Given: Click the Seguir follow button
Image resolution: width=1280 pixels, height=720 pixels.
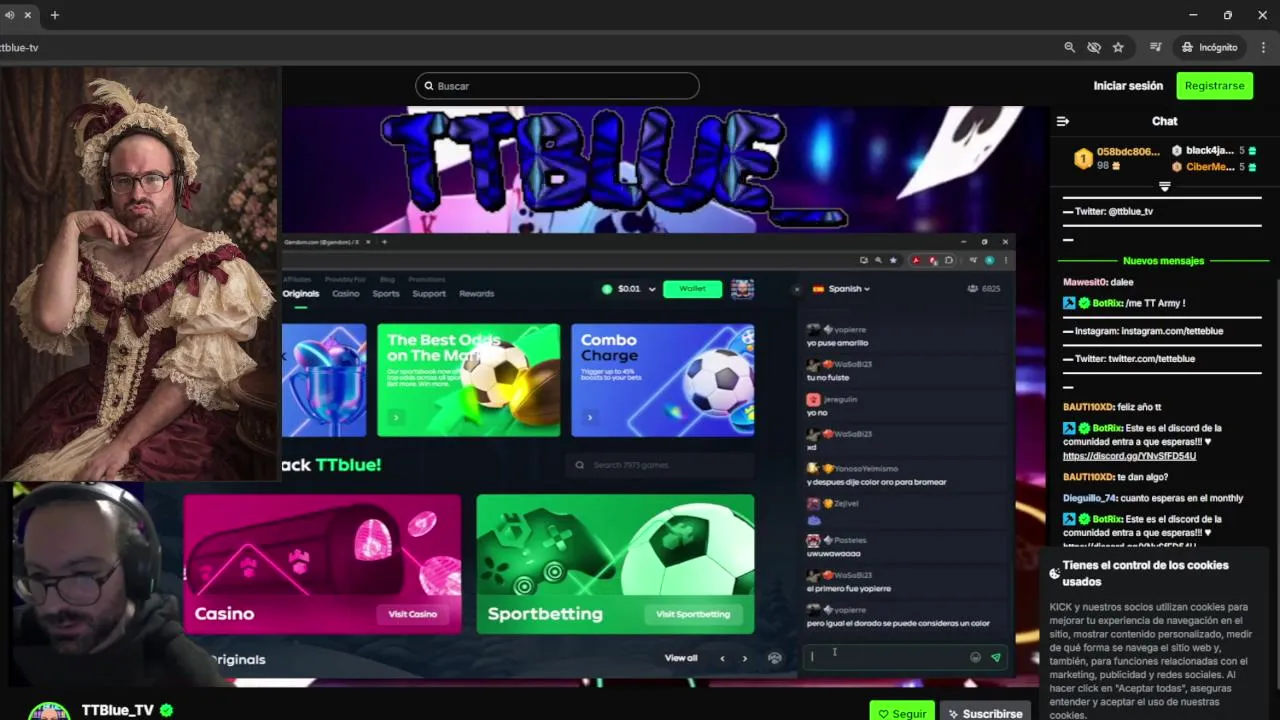Looking at the screenshot, I should tap(902, 713).
